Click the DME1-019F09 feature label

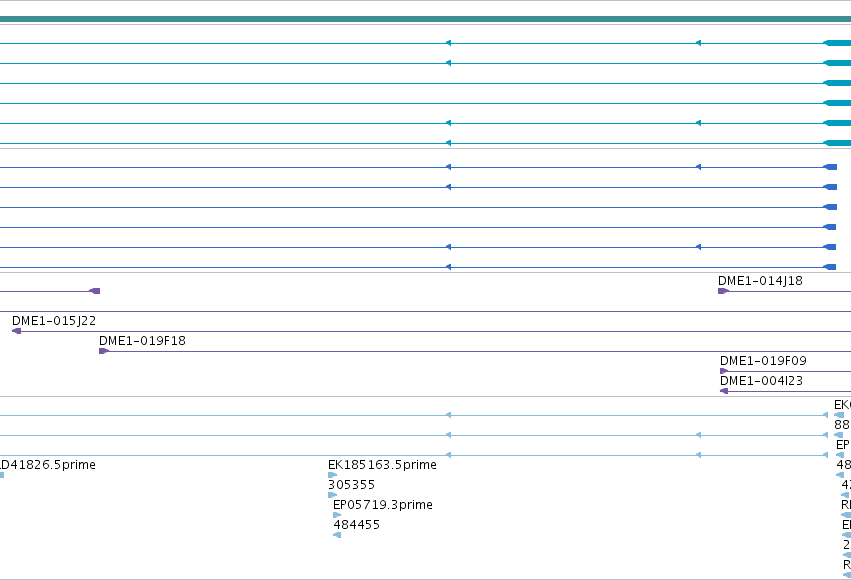(x=763, y=361)
